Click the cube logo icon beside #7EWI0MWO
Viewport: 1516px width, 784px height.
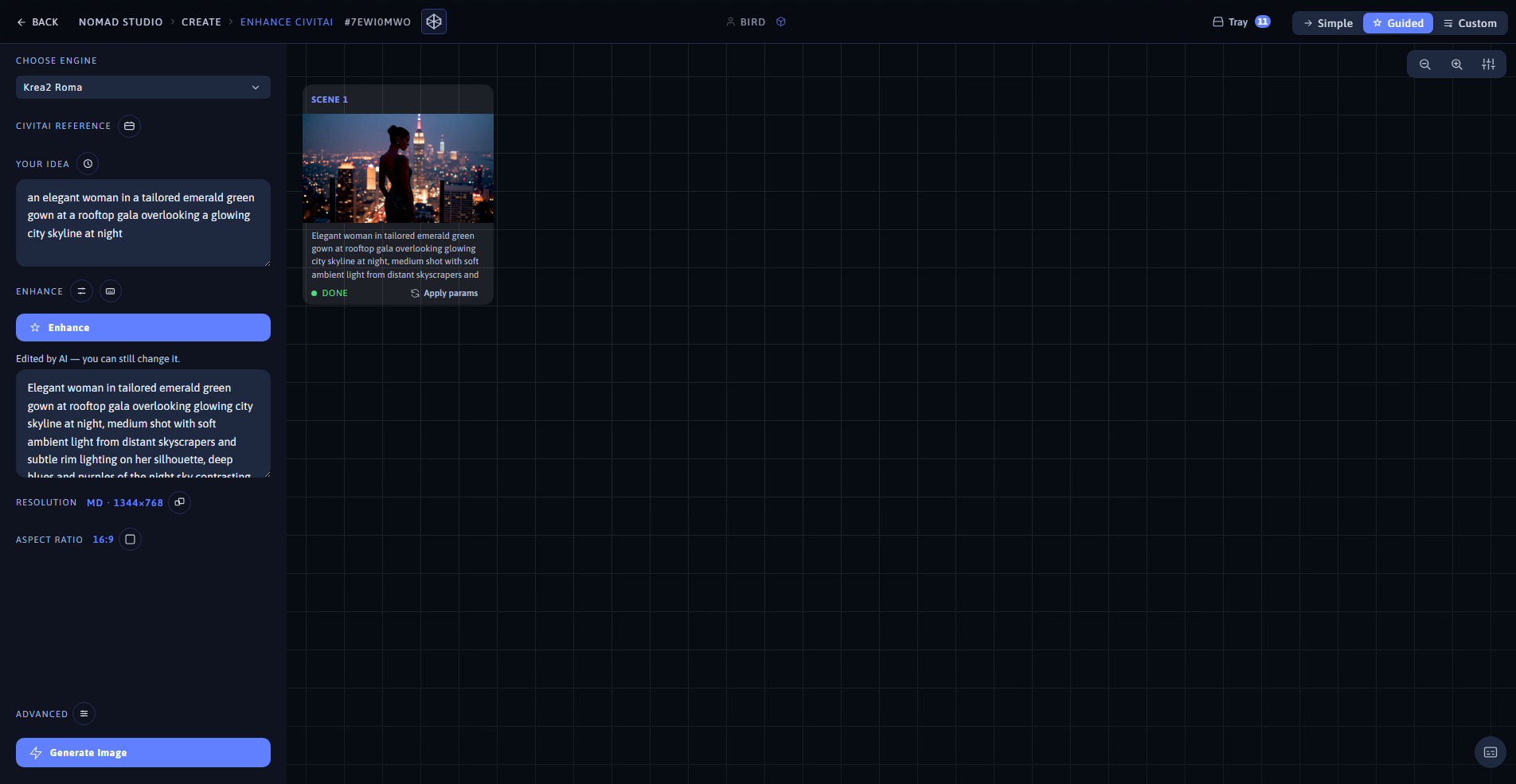pyautogui.click(x=434, y=21)
